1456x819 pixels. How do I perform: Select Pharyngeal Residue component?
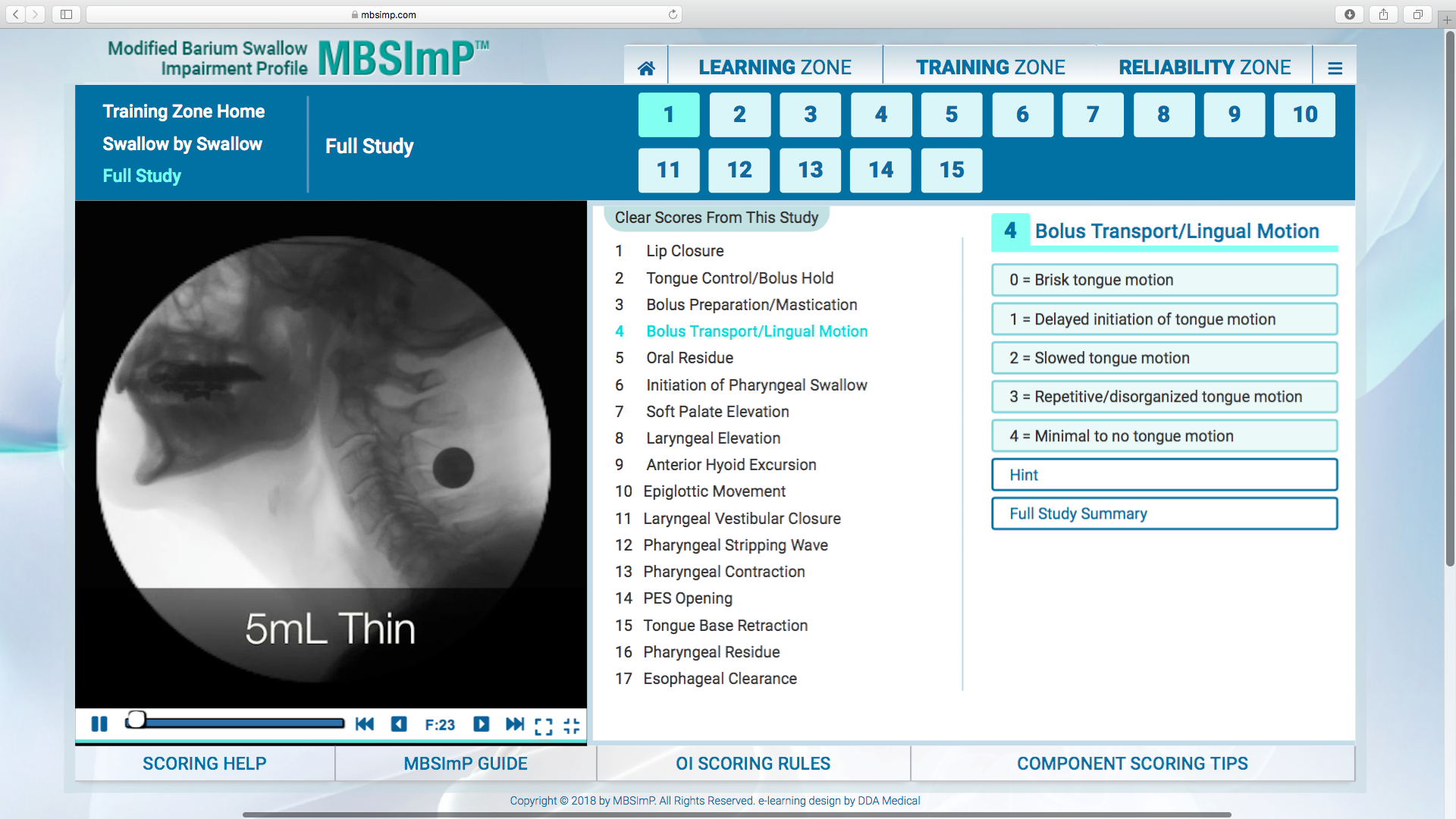711,652
